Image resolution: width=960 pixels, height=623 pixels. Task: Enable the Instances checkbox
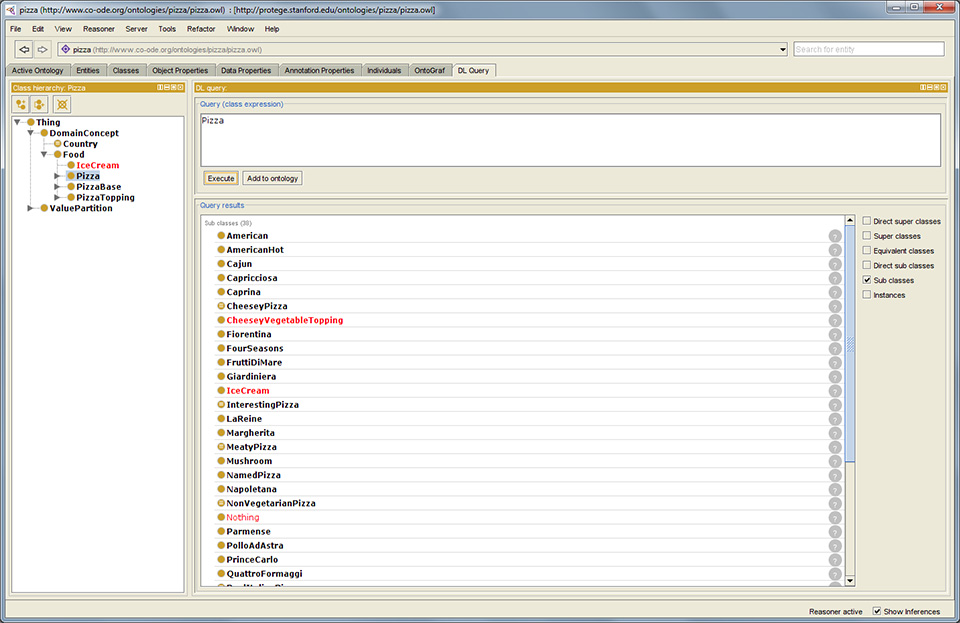click(x=867, y=294)
